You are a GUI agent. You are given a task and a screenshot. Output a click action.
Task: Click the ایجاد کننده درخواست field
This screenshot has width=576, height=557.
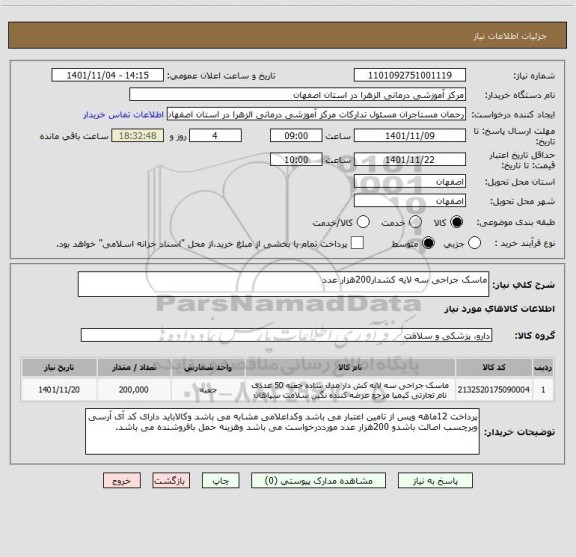click(316, 115)
